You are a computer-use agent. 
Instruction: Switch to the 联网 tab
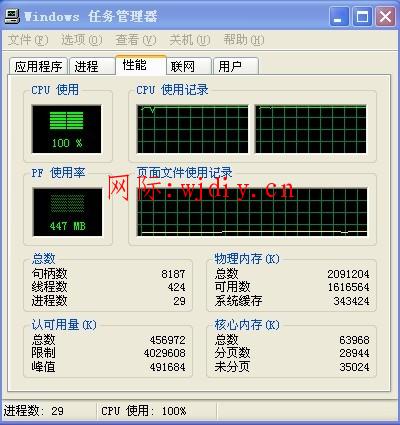[189, 66]
